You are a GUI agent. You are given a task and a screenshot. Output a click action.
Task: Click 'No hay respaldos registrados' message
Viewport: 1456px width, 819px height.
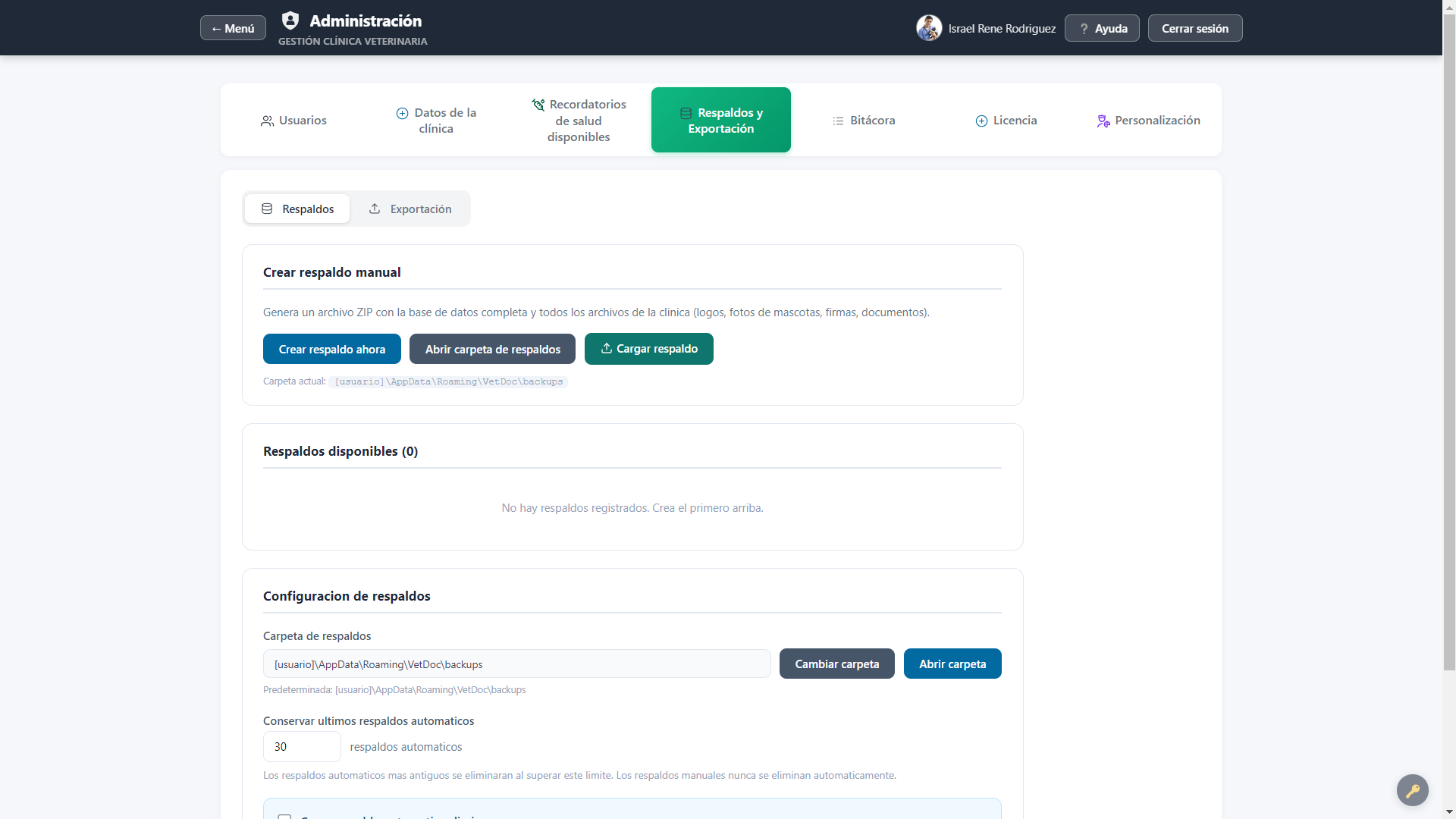(632, 508)
